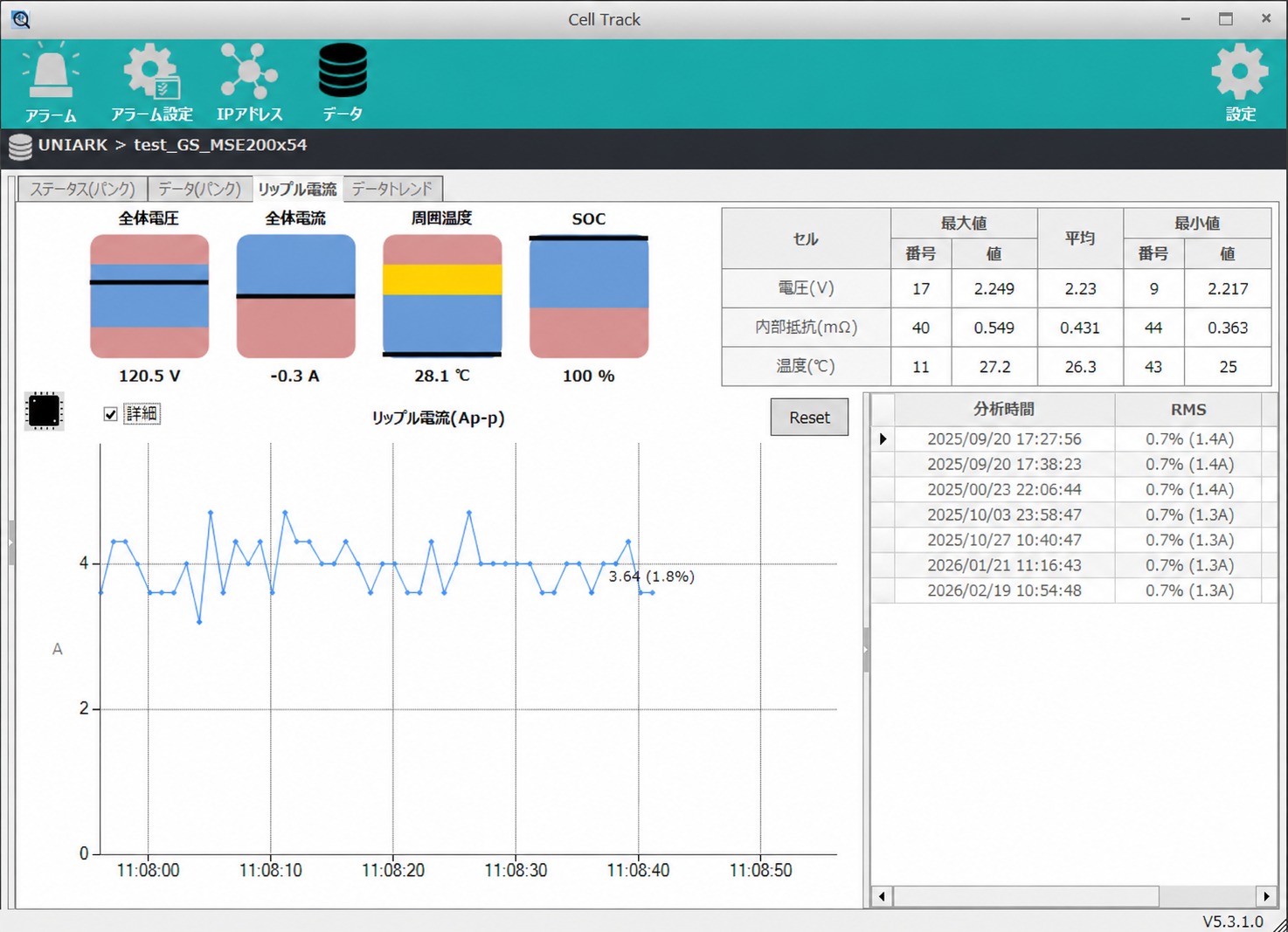
Task: Click the Reset button
Action: 809,418
